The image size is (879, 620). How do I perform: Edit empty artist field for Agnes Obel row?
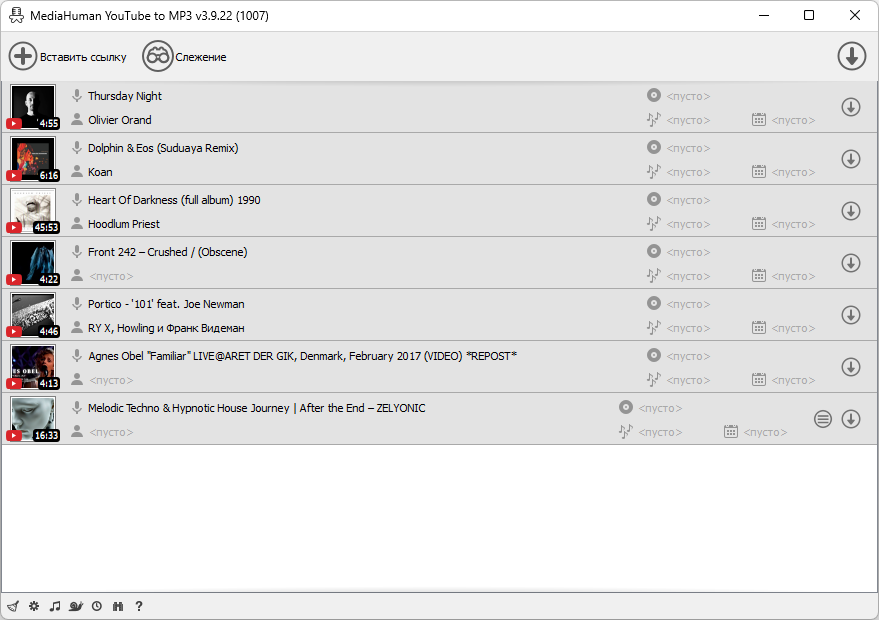(x=111, y=380)
